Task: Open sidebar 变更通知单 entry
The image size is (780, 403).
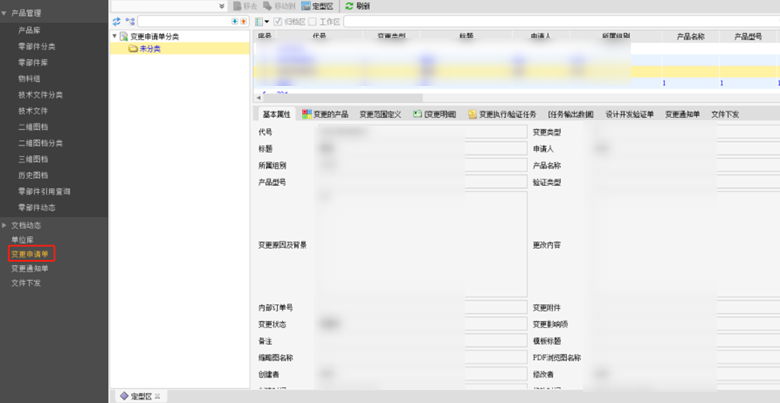Action: coord(30,269)
